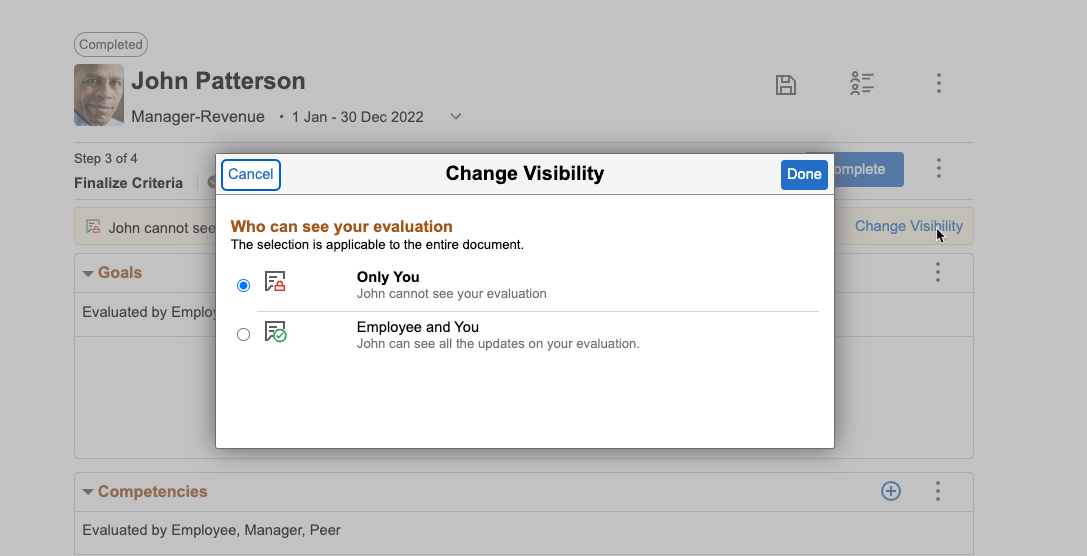Cancel the Change Visibility dialog
The height and width of the screenshot is (556, 1087).
[250, 174]
